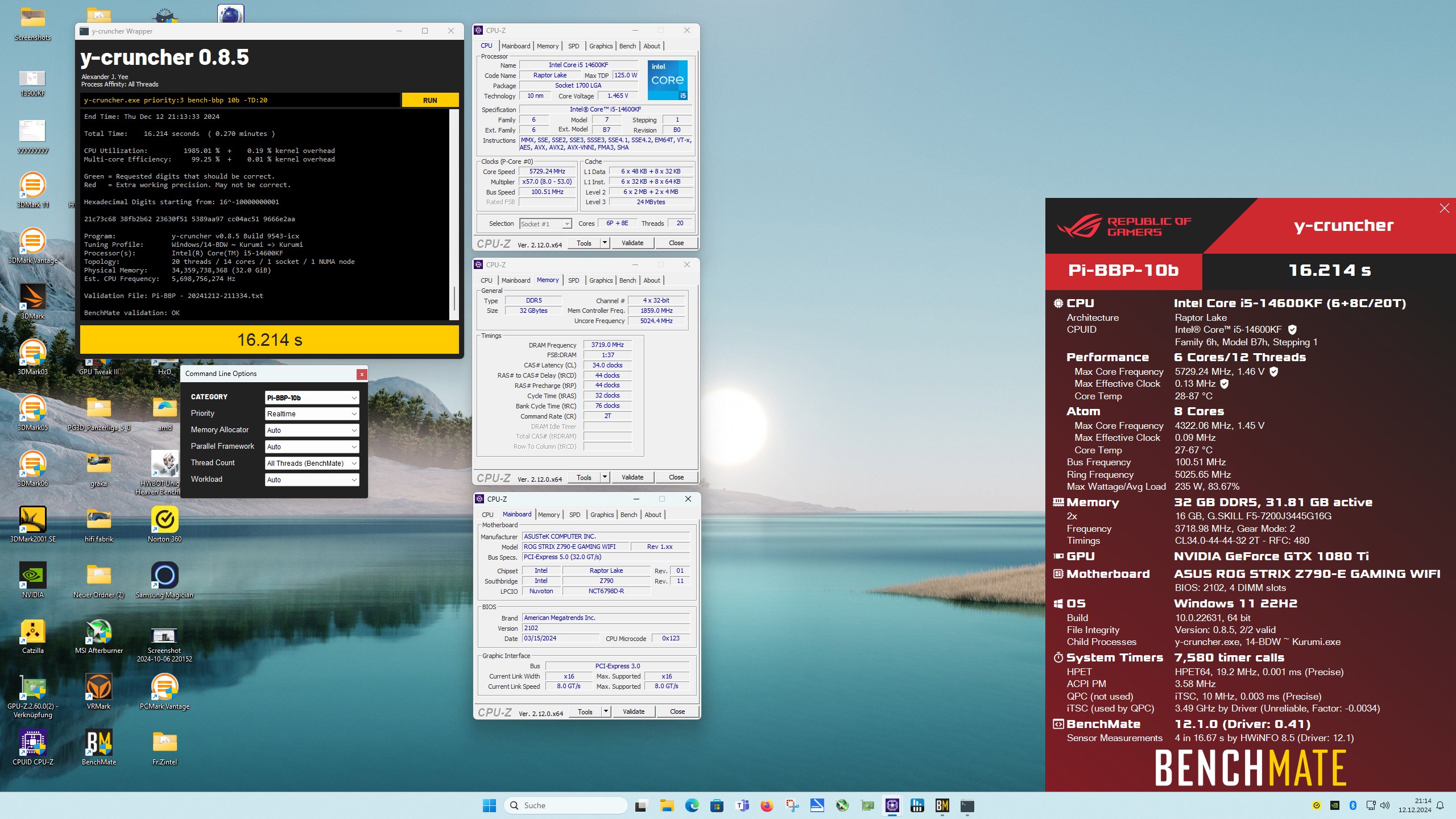This screenshot has width=1456, height=819.
Task: Open the Socket #1 selection dropdown in CPU-Z
Action: tap(545, 224)
